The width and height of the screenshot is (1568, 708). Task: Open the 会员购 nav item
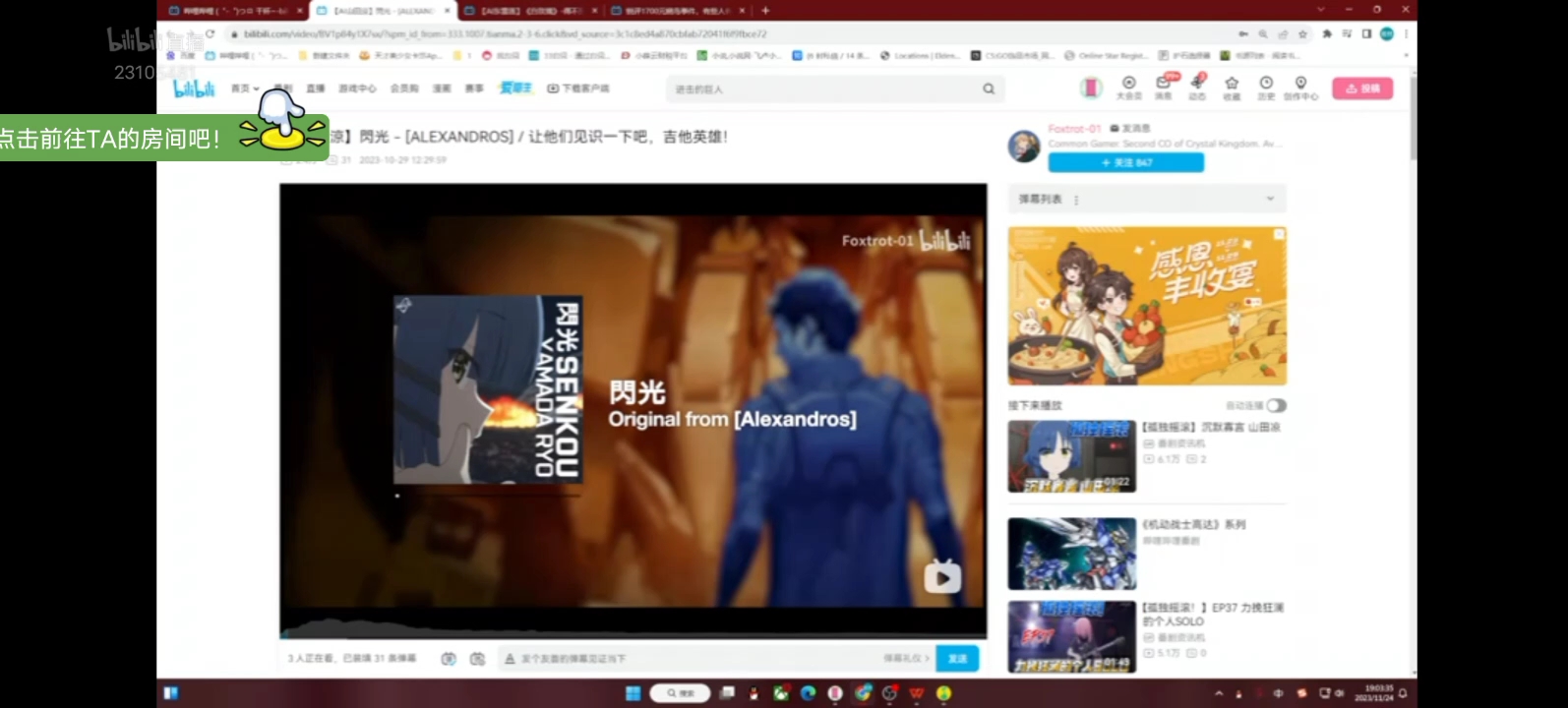[x=404, y=88]
